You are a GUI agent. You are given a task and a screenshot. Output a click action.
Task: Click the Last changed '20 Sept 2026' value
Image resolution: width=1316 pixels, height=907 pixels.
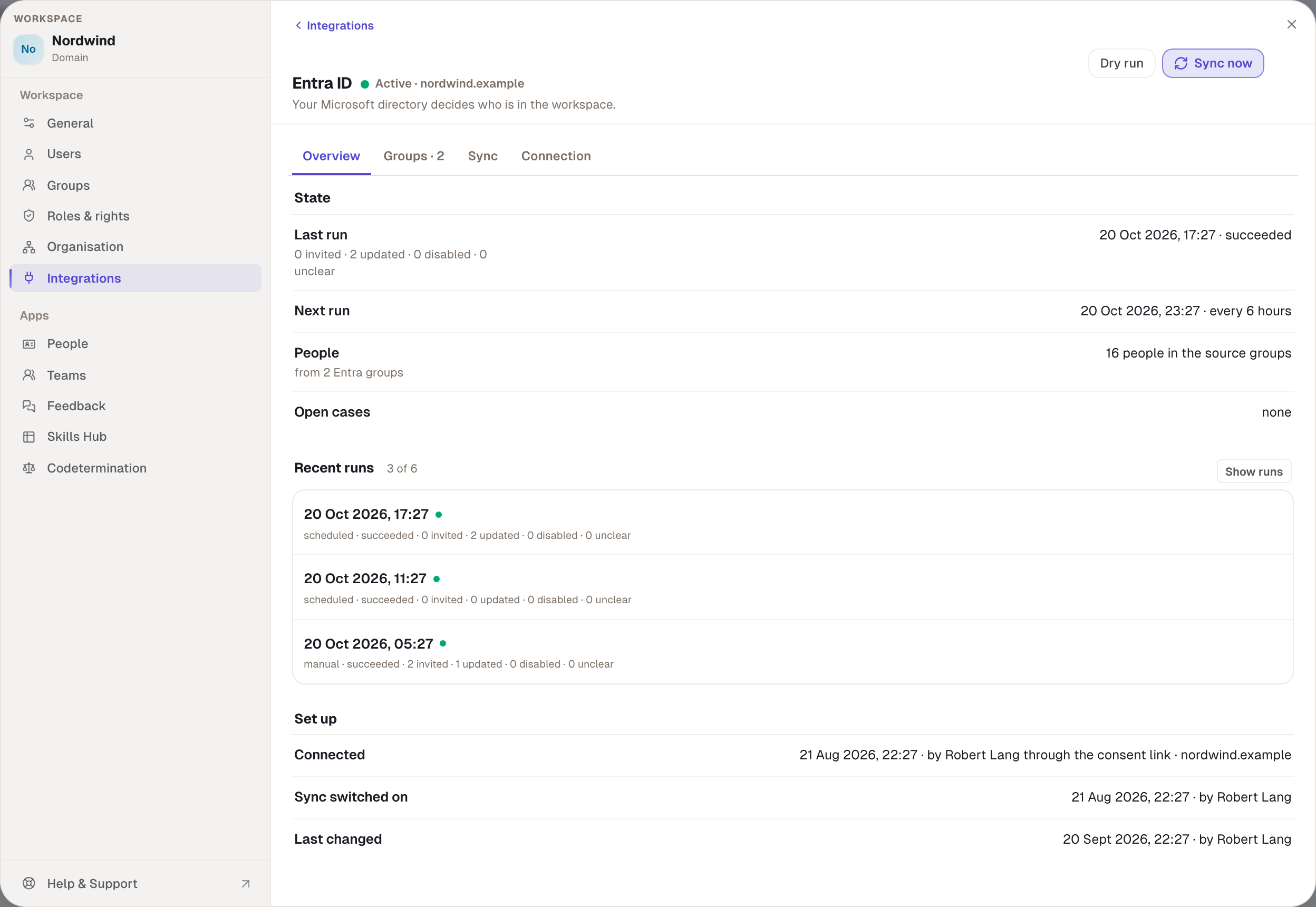pos(1177,839)
